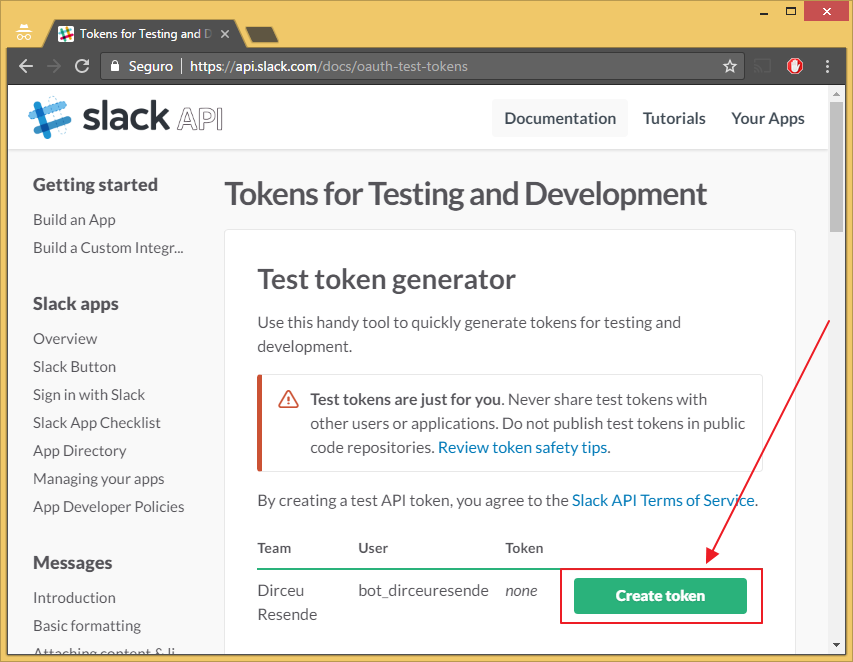The height and width of the screenshot is (662, 853).
Task: Click scrollbar up arrow
Action: pyautogui.click(x=836, y=94)
